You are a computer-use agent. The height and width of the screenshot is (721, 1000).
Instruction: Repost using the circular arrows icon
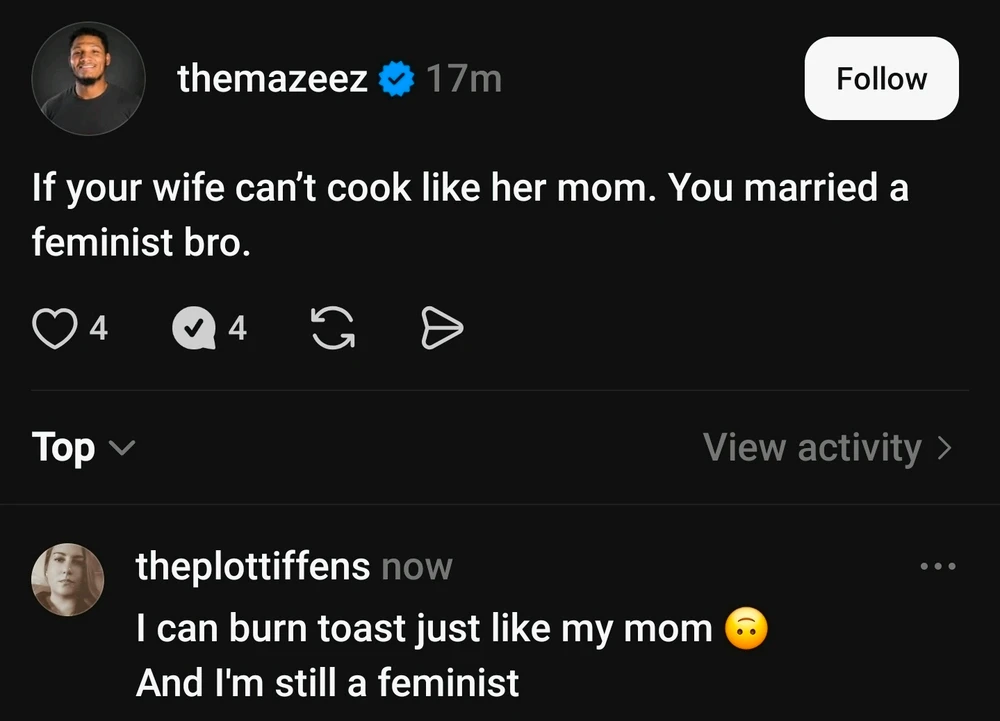pyautogui.click(x=333, y=328)
